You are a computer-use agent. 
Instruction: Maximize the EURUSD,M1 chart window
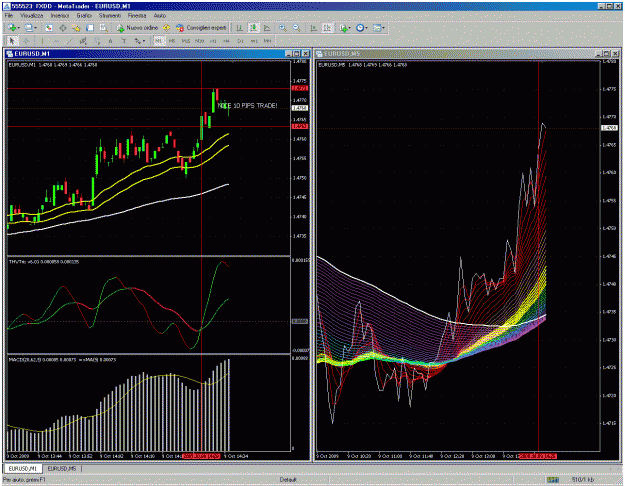(x=297, y=53)
